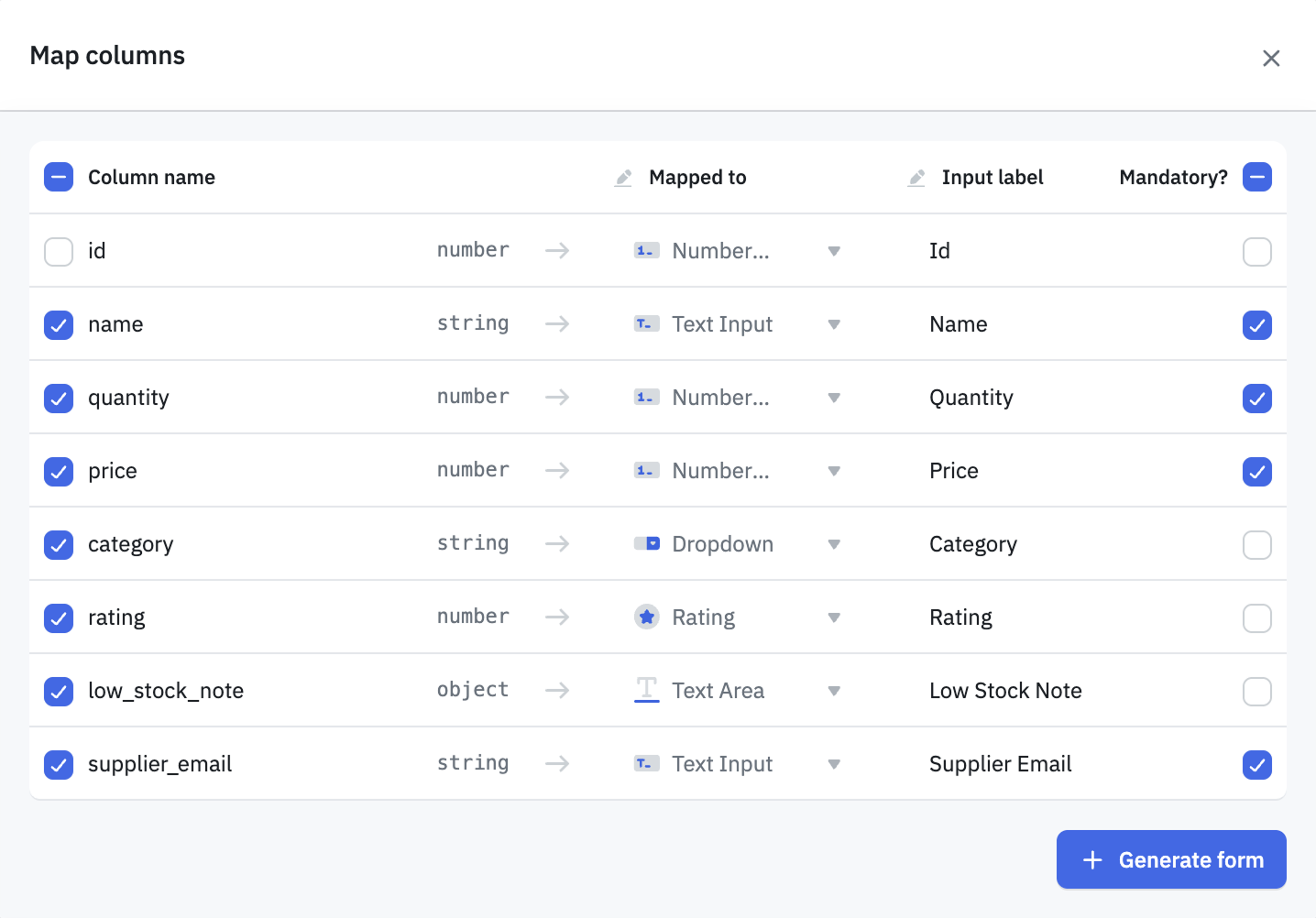Edit the Low Stock Note input label

tap(1005, 691)
